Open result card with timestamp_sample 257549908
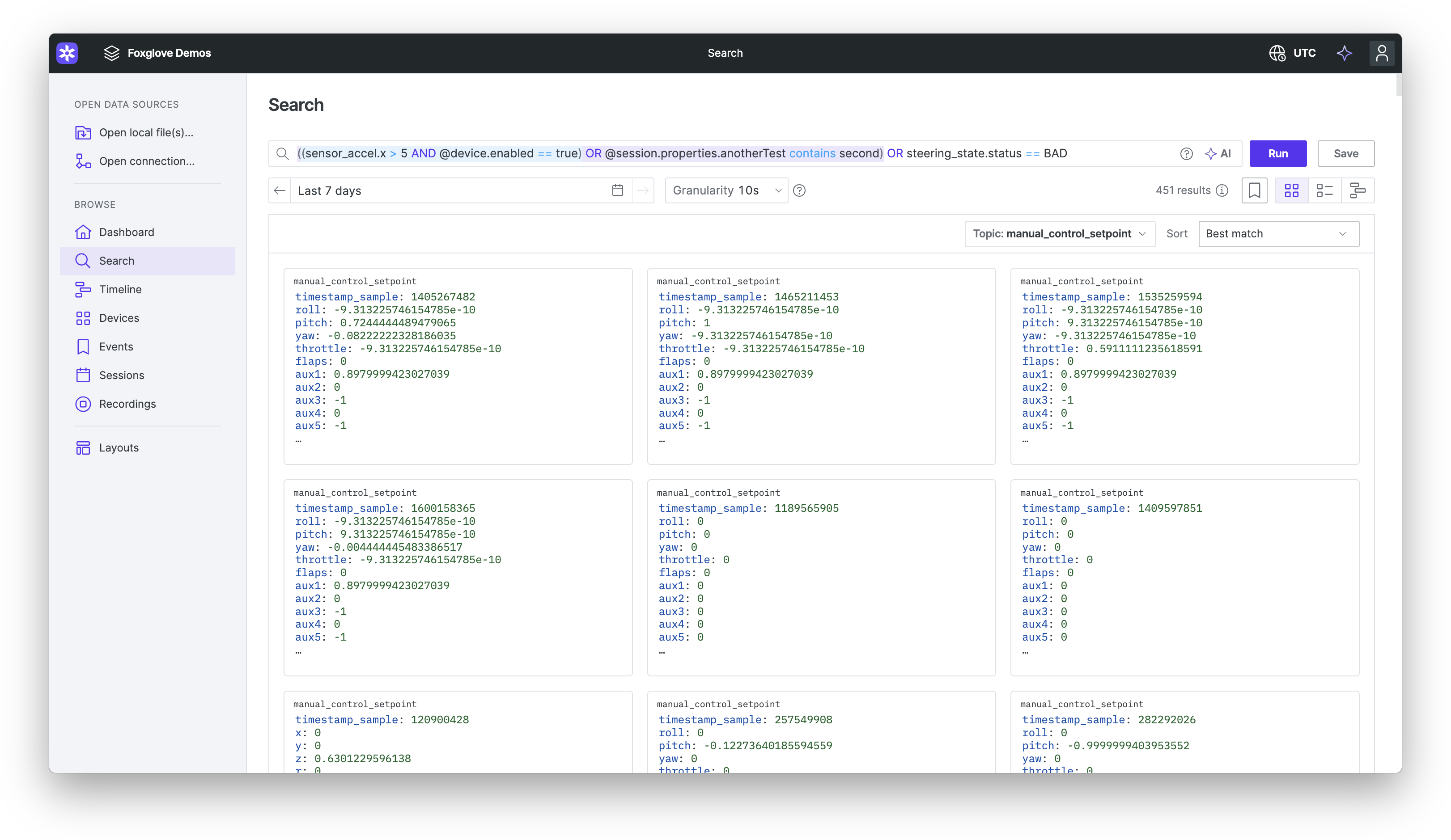Viewport: 1451px width, 840px height. tap(821, 732)
